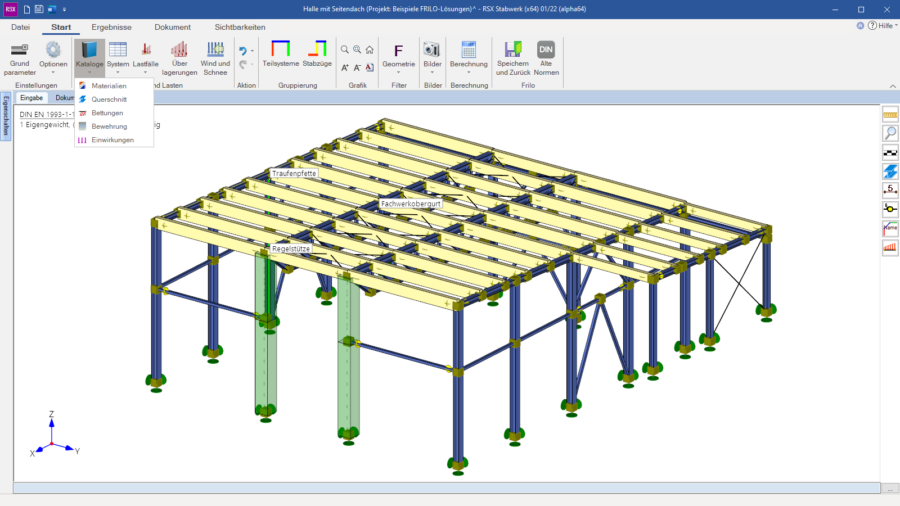Select Materialien in the Kataloge menu
900x506 pixels.
(109, 86)
